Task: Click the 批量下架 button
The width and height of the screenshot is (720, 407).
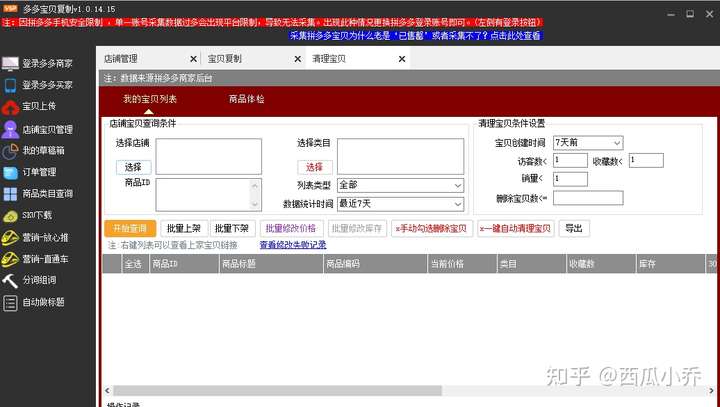Action: tap(232, 228)
